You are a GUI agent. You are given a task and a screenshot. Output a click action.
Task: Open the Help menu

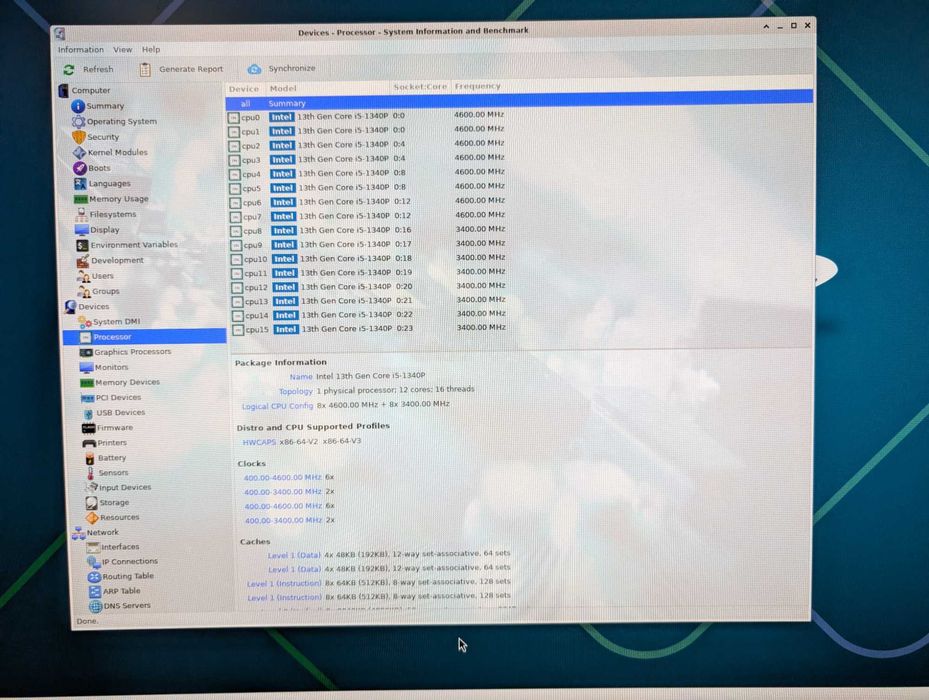150,50
